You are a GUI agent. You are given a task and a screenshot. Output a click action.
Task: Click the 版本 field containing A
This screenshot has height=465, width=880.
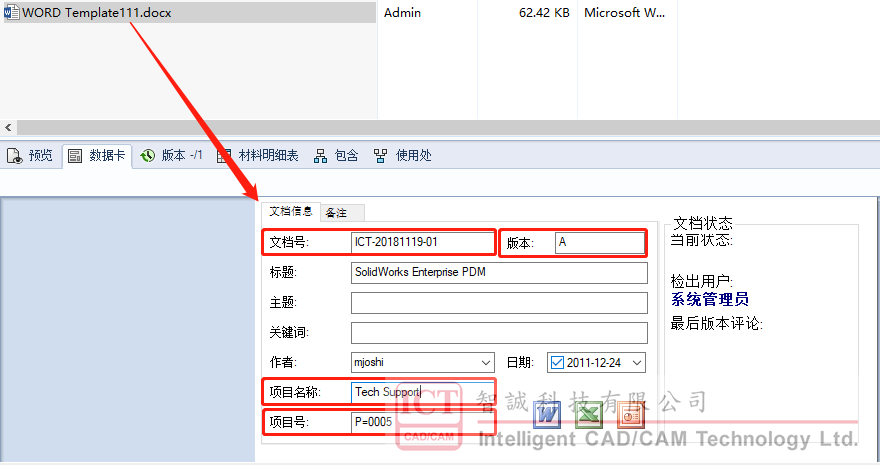point(600,242)
